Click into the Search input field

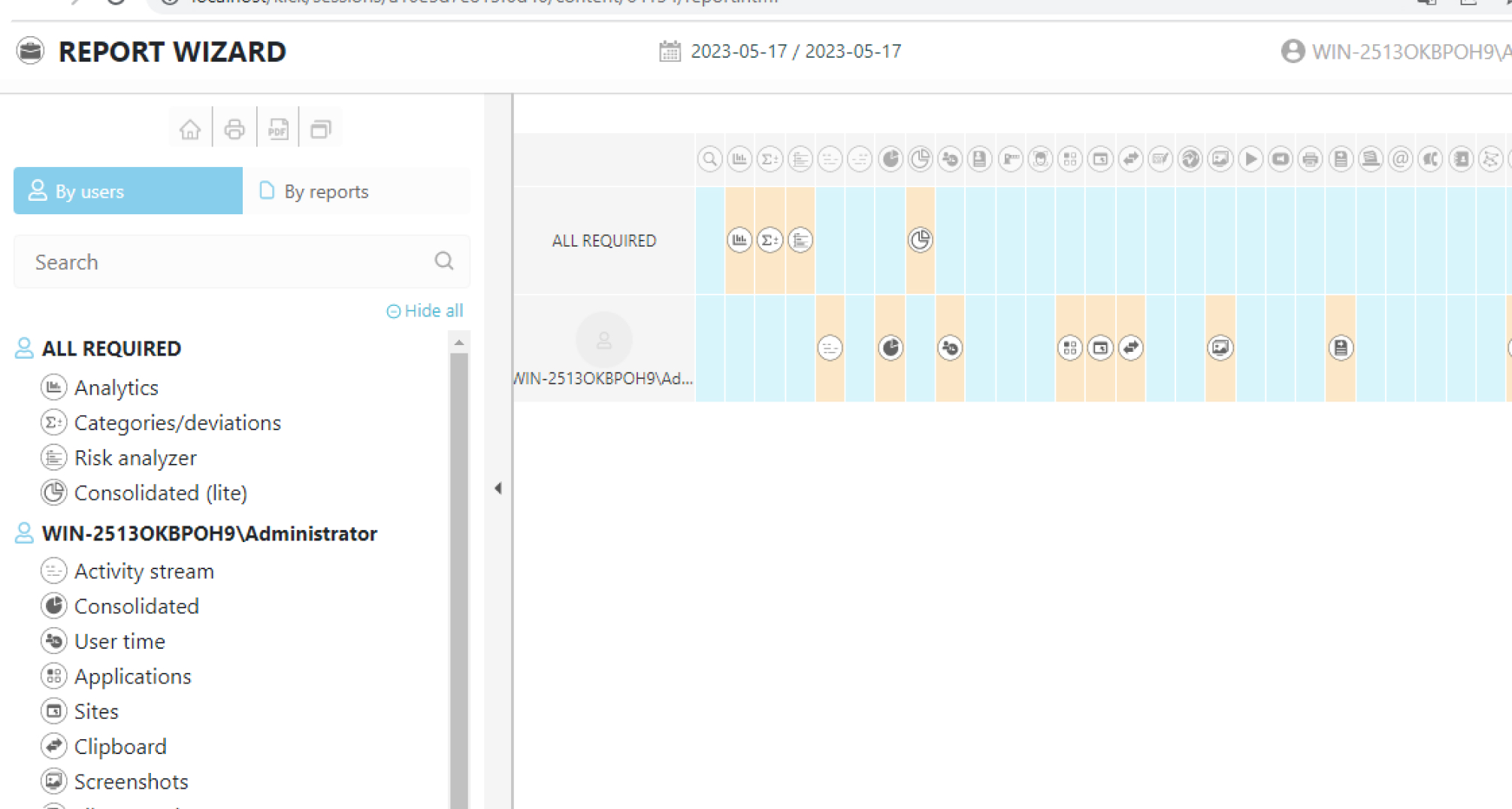tap(225, 262)
